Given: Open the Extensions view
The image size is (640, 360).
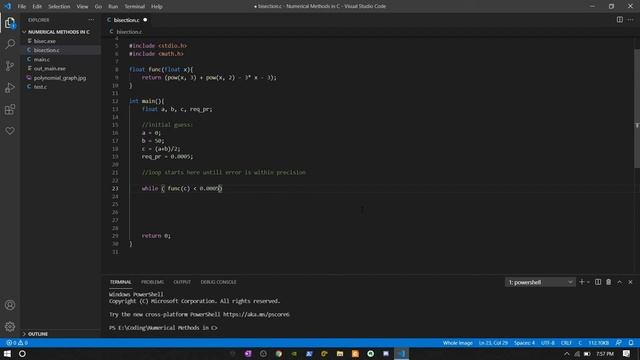Looking at the screenshot, I should (10, 109).
